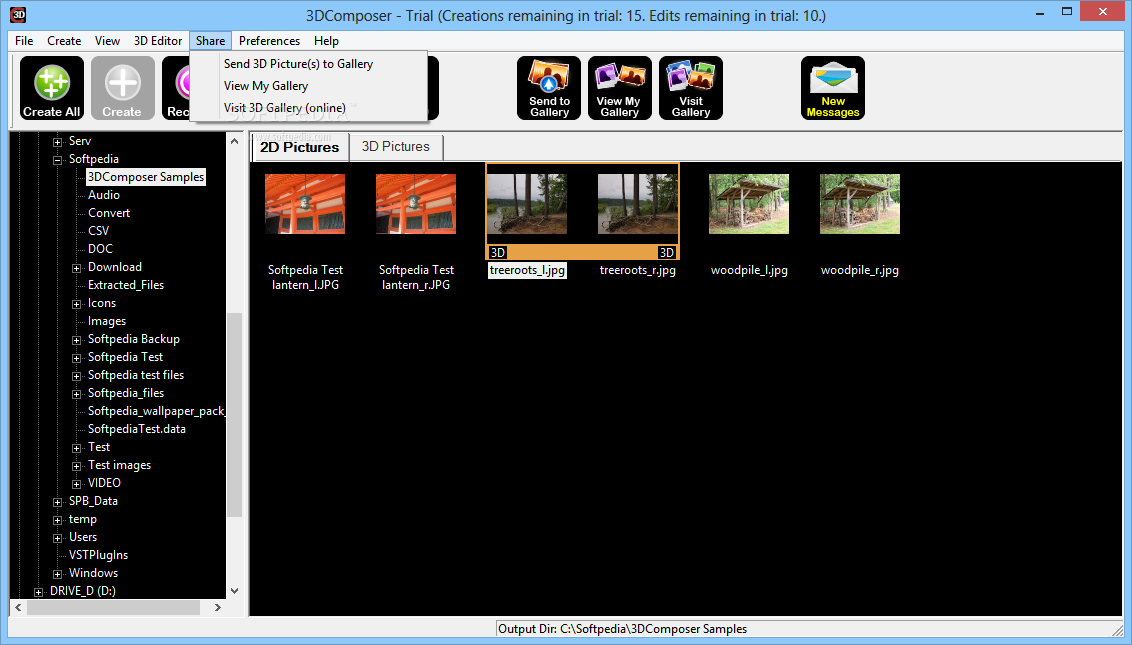
Task: Click the folder tree scroll-right arrow
Action: coord(217,608)
